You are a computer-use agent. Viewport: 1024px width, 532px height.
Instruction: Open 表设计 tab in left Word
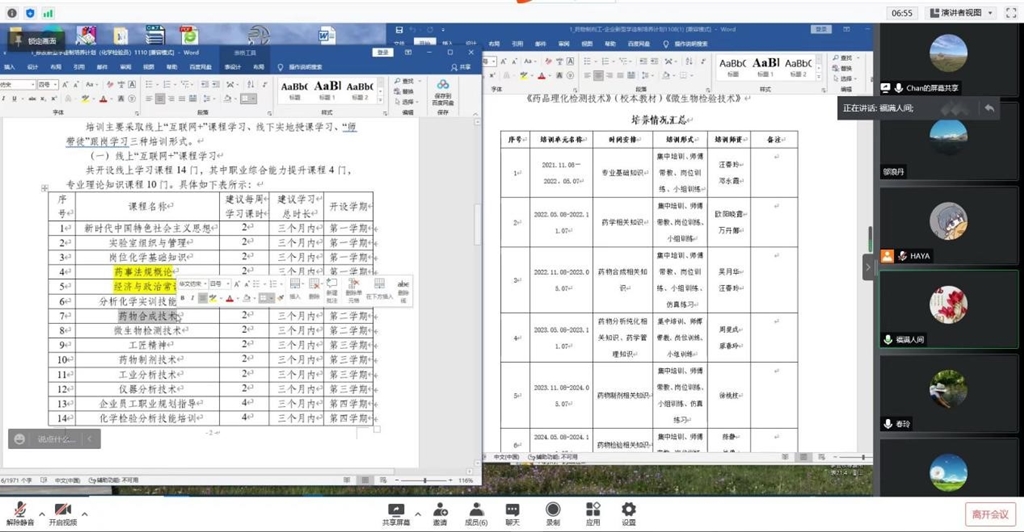click(x=232, y=67)
